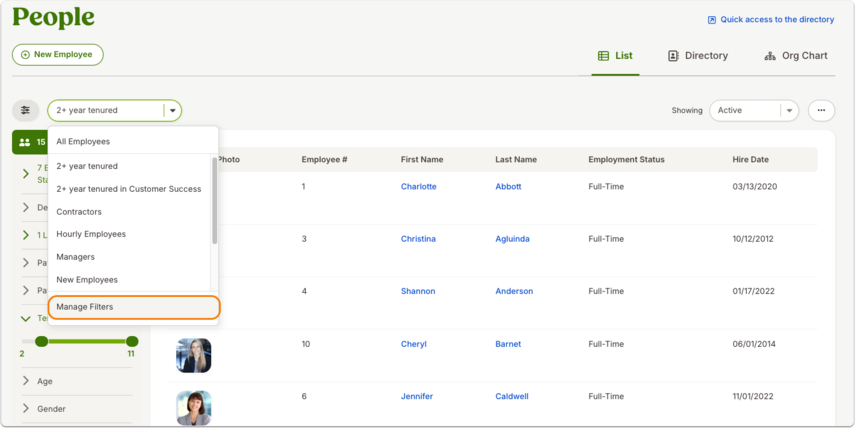Click the List view table icon
The image size is (855, 428).
coord(603,56)
